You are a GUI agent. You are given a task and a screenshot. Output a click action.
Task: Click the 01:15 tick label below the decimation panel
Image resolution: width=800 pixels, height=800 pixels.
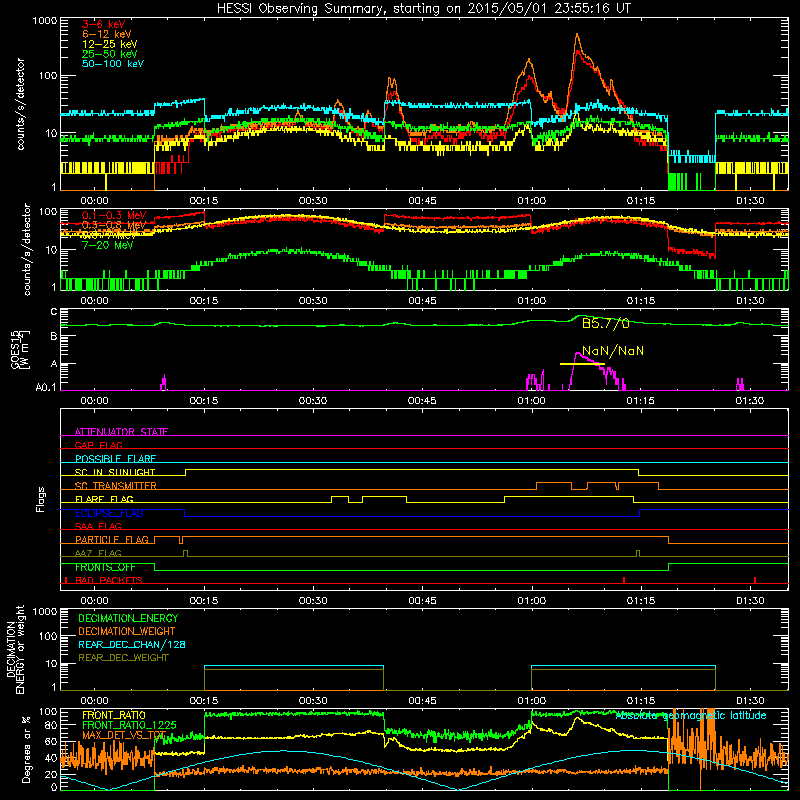641,701
